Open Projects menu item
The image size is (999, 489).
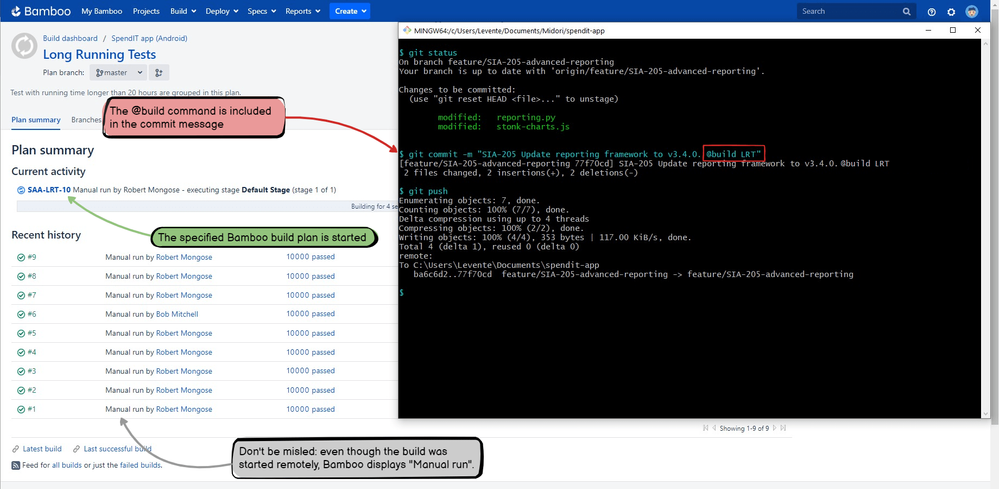tap(146, 11)
